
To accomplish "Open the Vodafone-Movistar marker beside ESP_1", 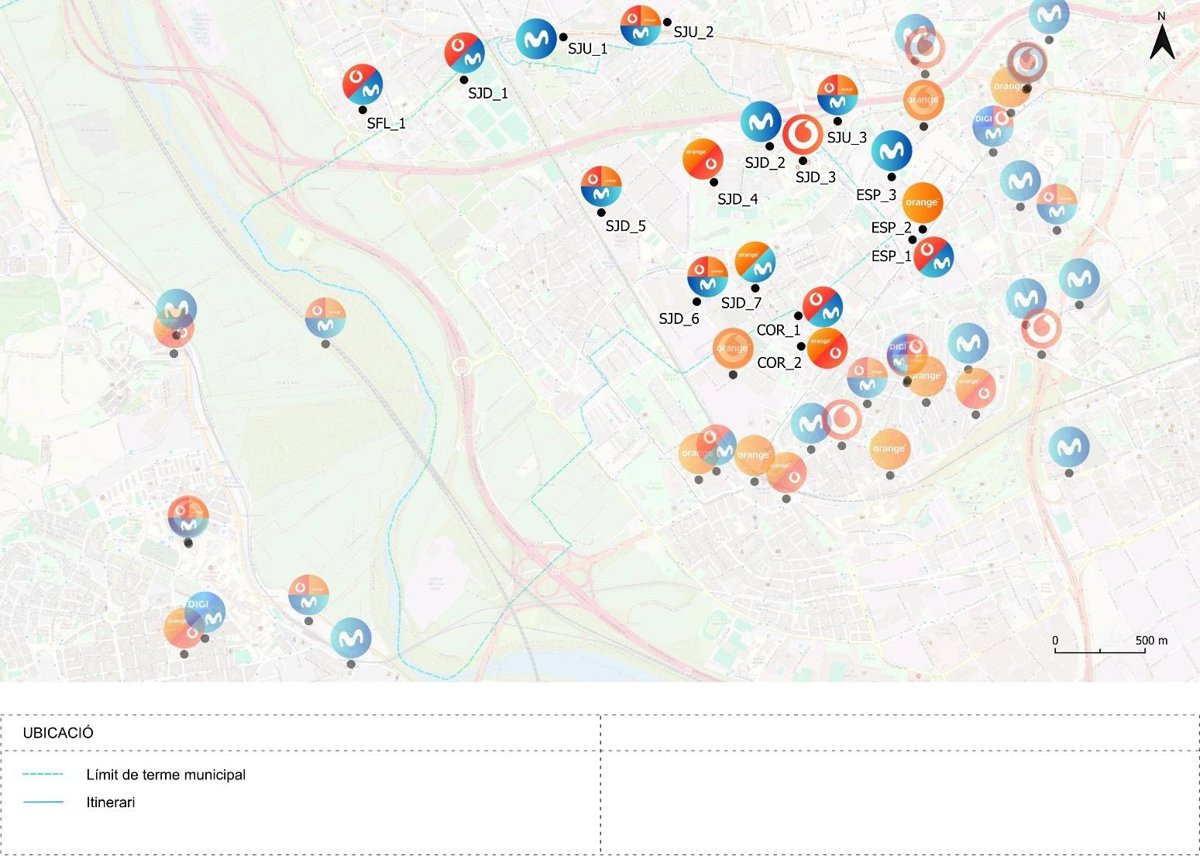I will 934,257.
